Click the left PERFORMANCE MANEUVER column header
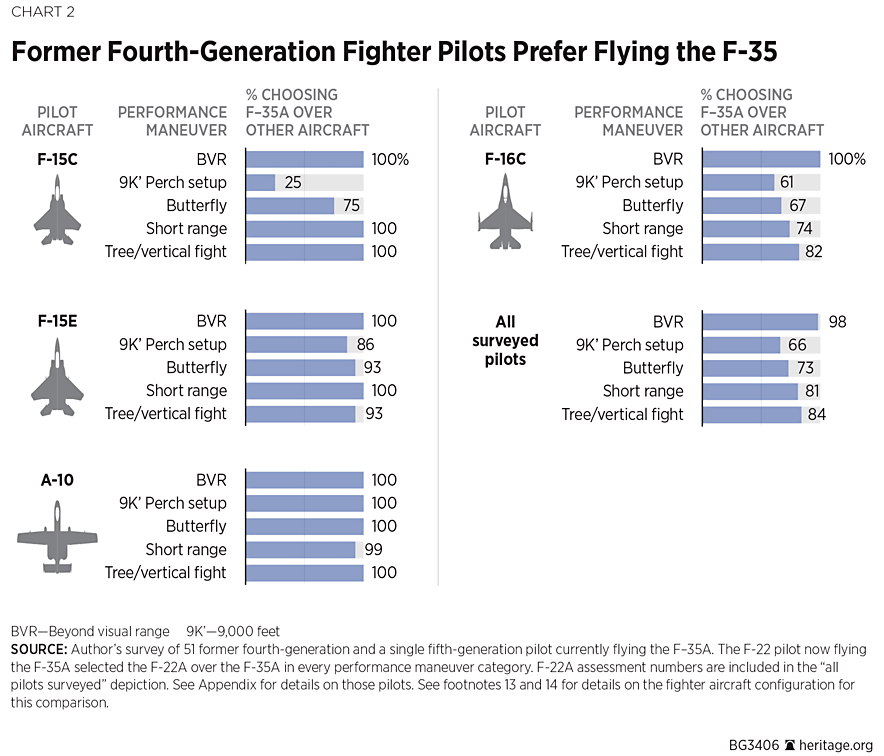This screenshot has width=884, height=756. pyautogui.click(x=172, y=121)
